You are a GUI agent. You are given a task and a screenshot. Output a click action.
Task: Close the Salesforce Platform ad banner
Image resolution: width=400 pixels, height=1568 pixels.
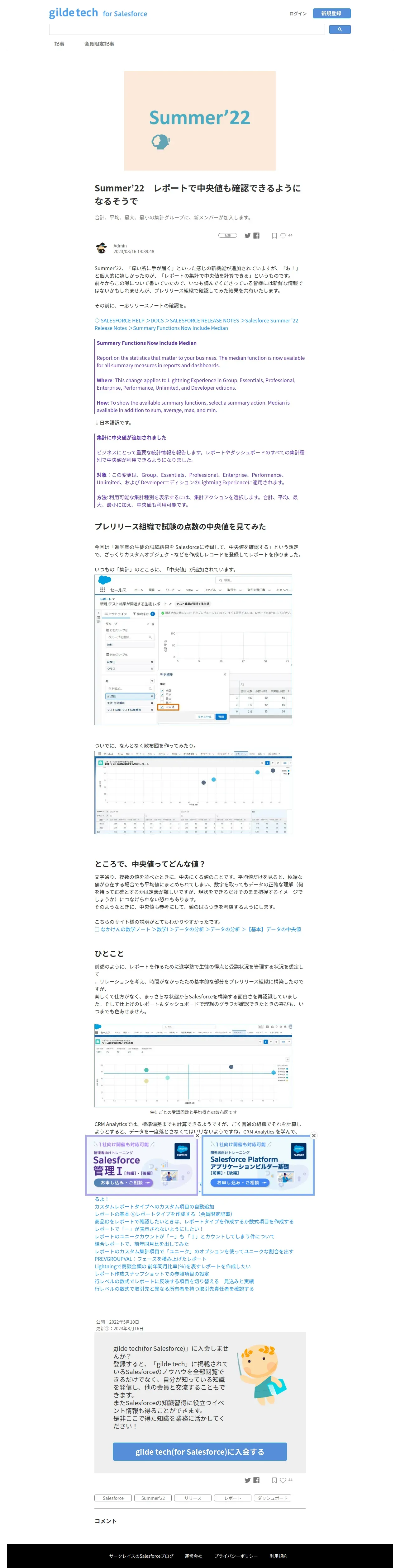click(x=313, y=1136)
